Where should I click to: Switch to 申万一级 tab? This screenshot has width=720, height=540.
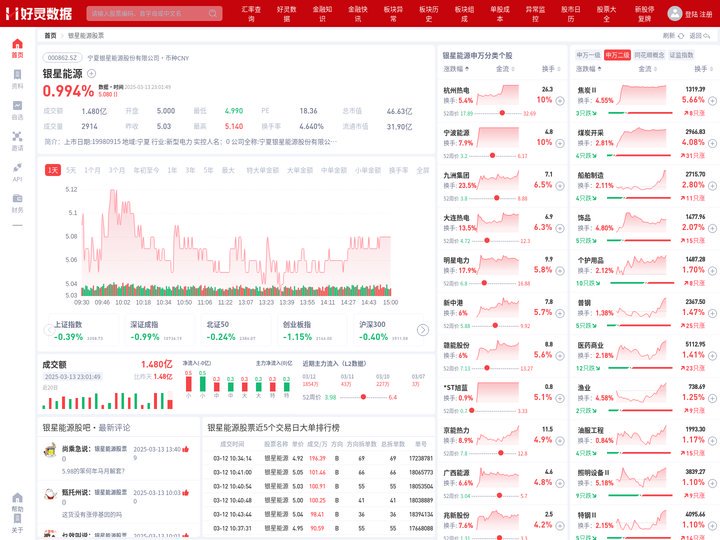pos(588,55)
